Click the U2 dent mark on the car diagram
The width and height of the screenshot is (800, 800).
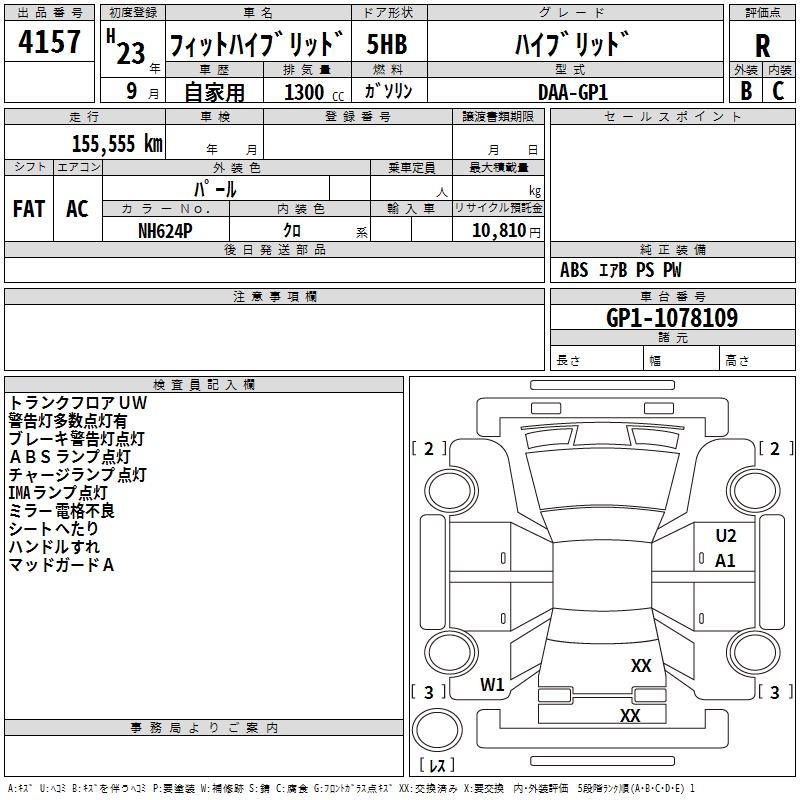[725, 536]
